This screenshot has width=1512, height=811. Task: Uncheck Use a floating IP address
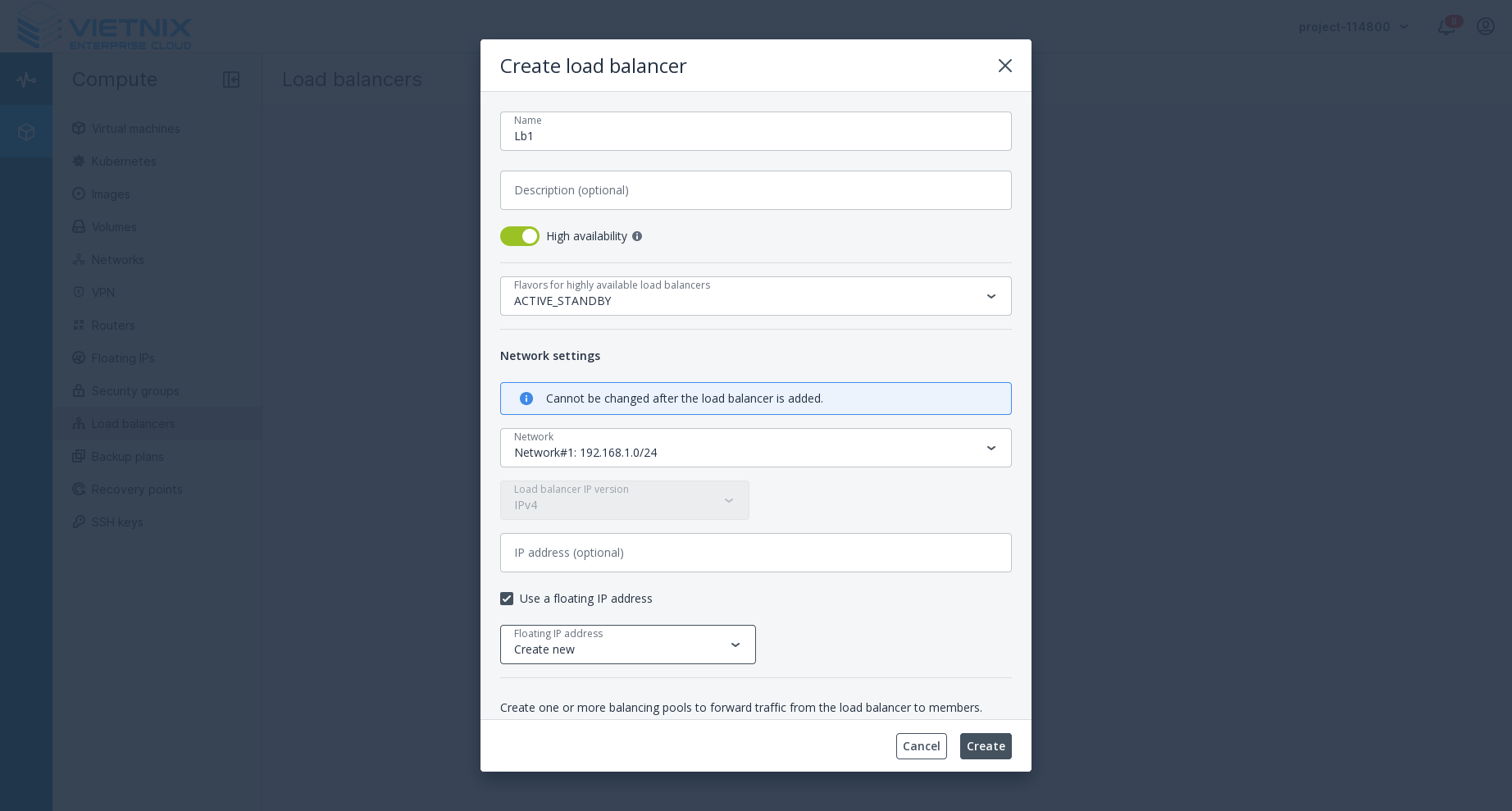click(507, 599)
